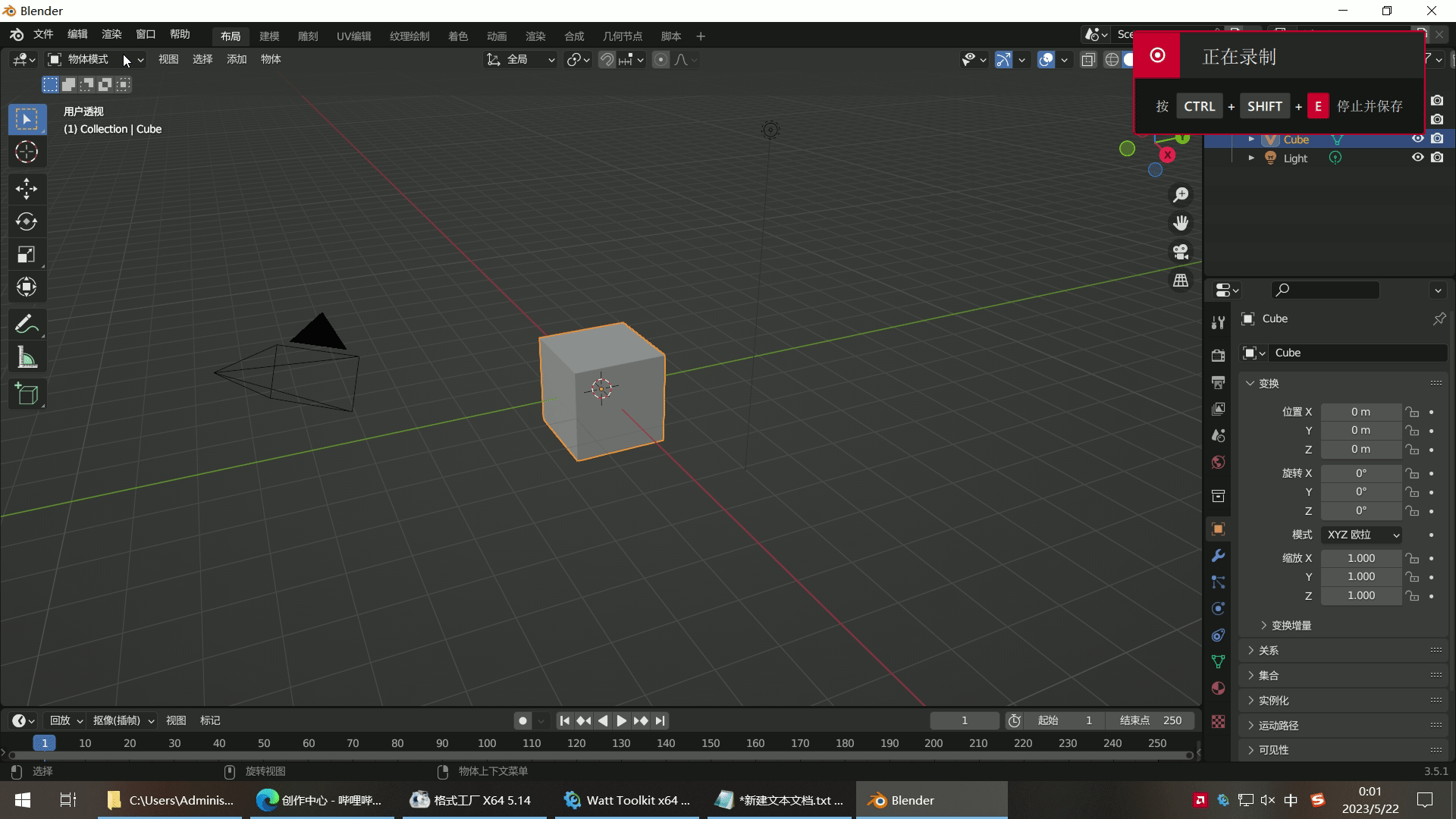1456x819 pixels.
Task: Open the Modifiers wrench tab
Action: (1218, 555)
